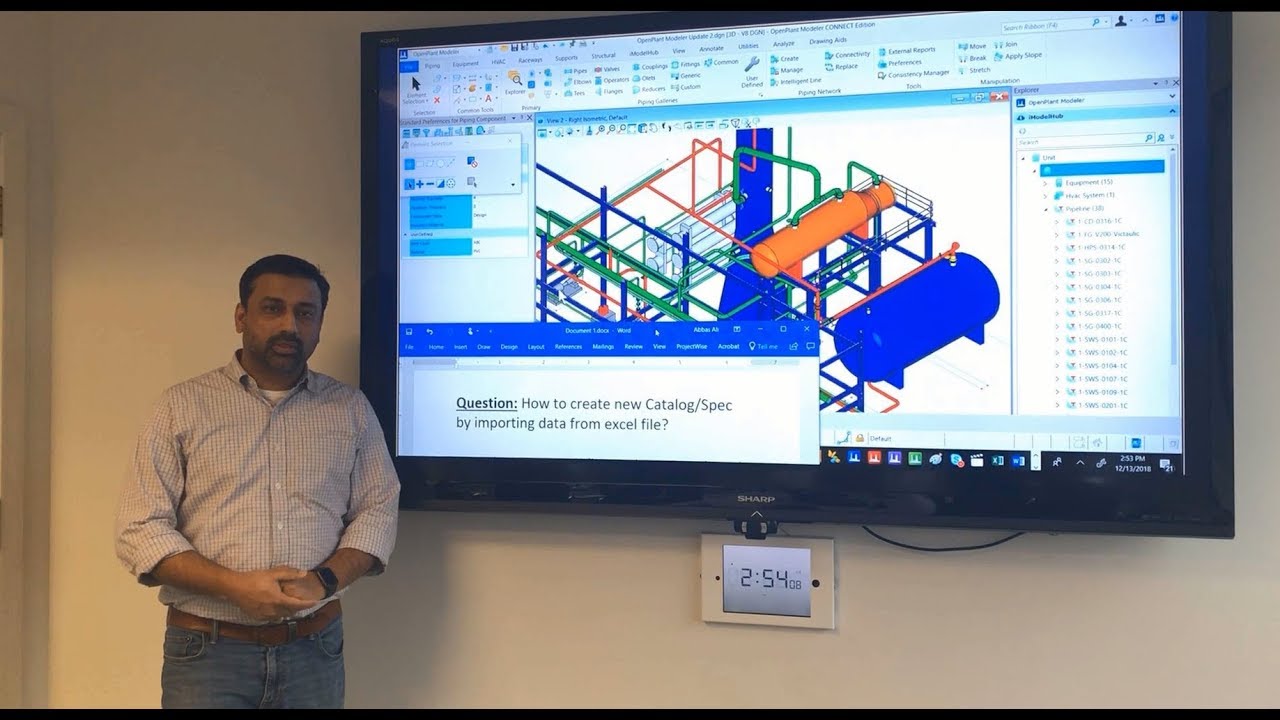
Task: Place Pipes from the Piping Galleries
Action: point(575,72)
